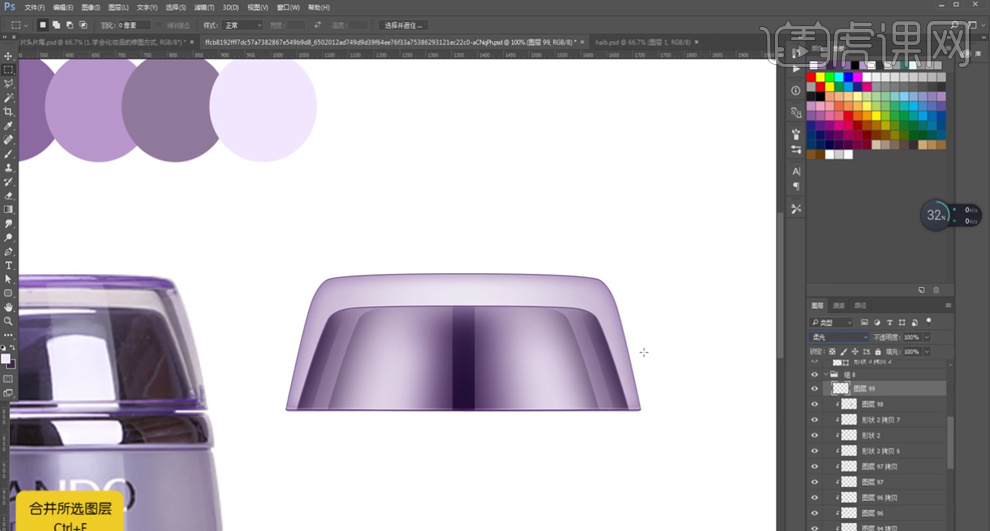
Task: Open the blend mode dropdown 柔光
Action: coord(838,338)
